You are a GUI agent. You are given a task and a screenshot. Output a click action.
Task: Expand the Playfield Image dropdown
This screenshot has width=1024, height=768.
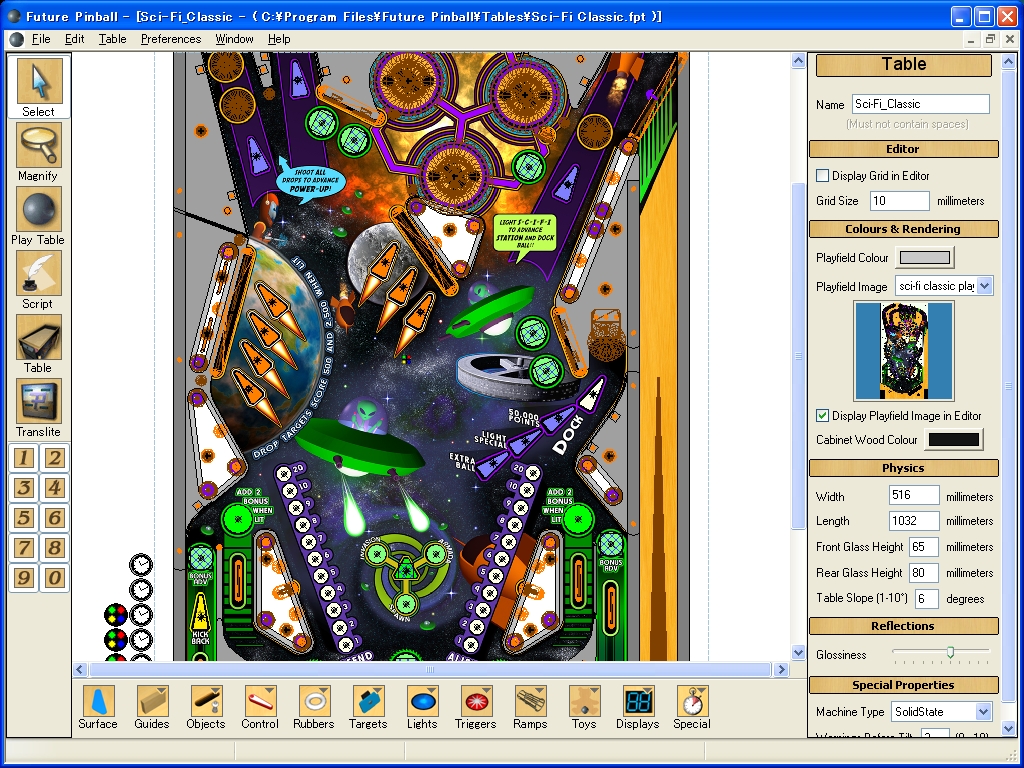tap(985, 285)
